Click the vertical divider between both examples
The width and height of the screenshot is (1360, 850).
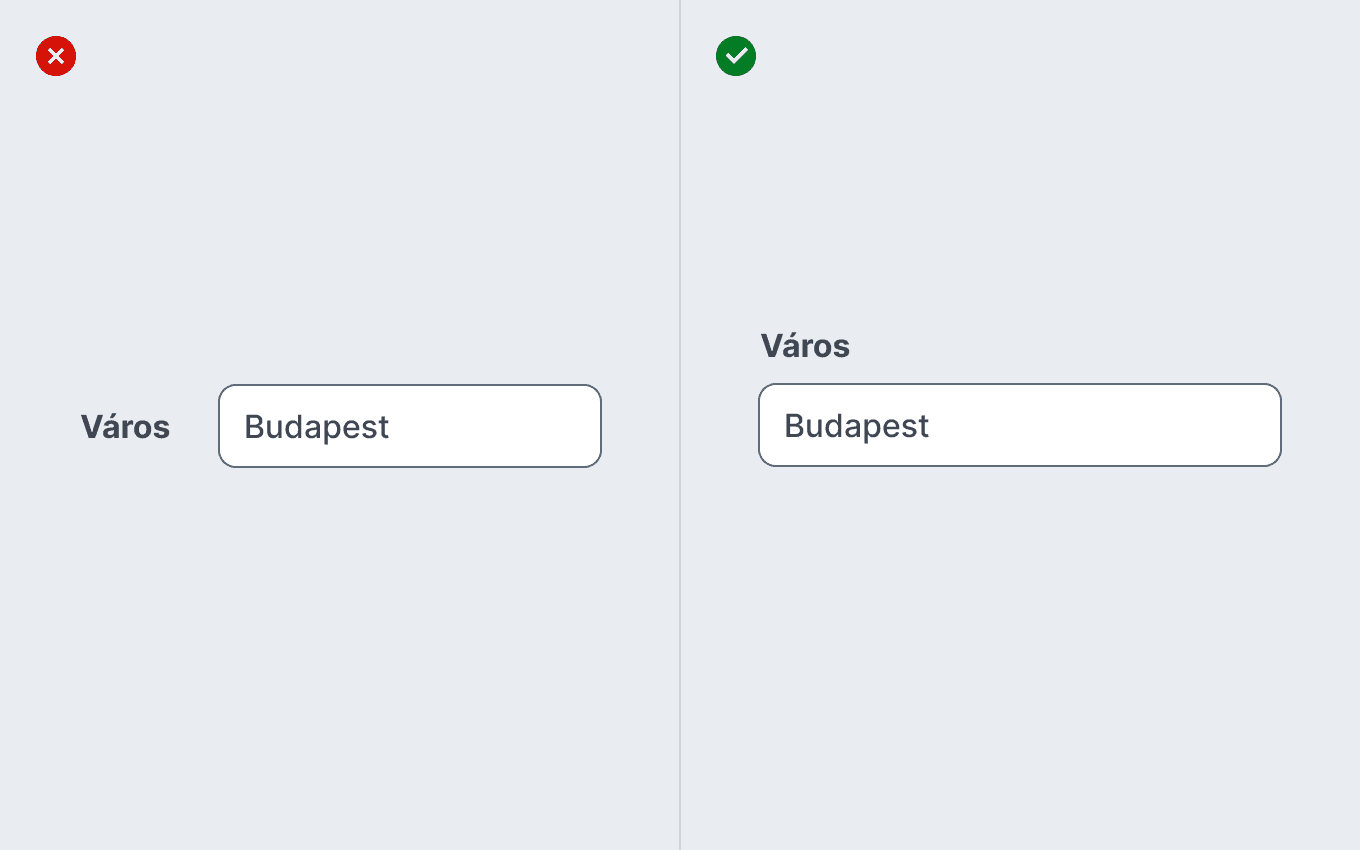(x=680, y=425)
